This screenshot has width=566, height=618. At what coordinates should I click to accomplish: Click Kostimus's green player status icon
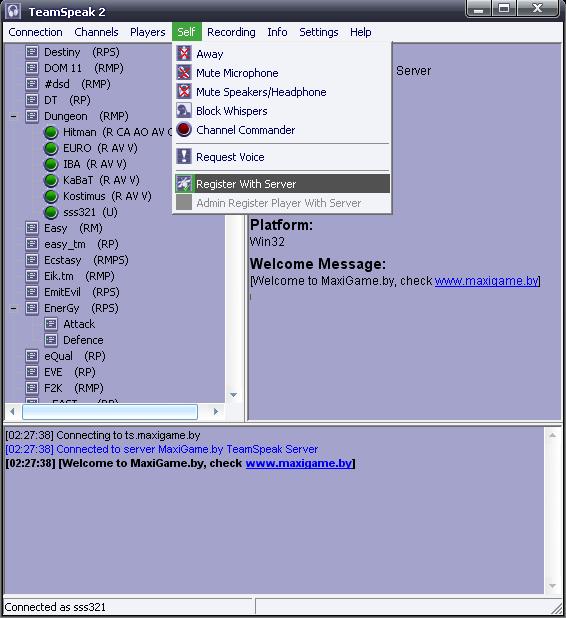coord(51,196)
